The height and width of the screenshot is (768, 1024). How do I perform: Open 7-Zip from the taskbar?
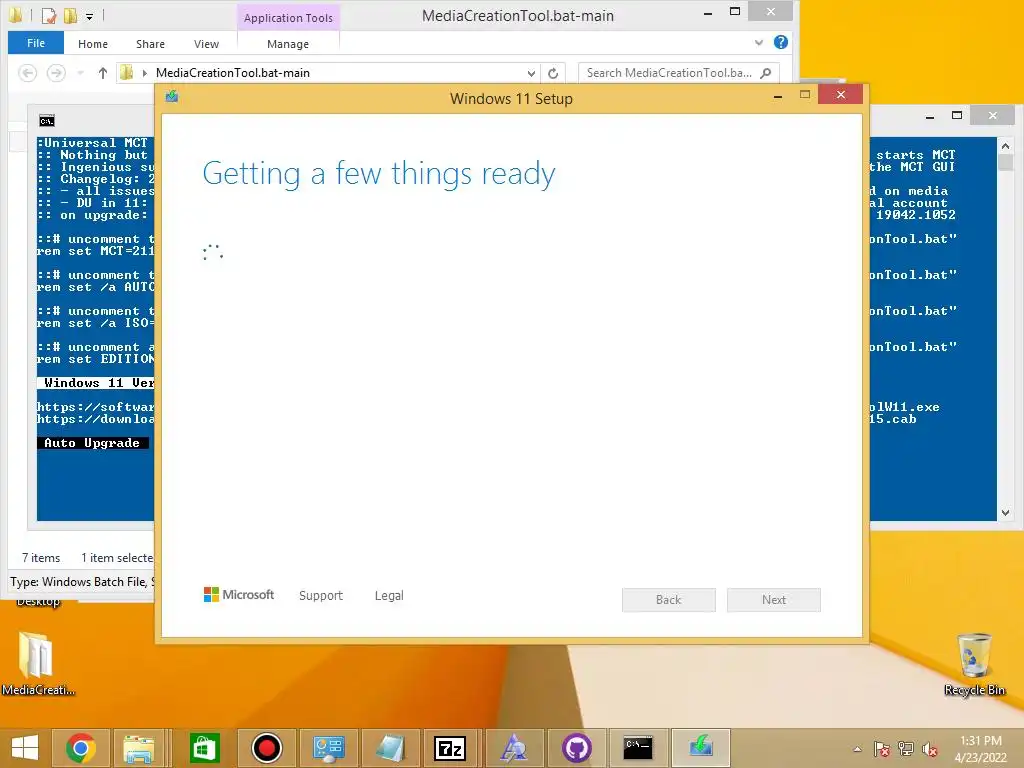[451, 748]
